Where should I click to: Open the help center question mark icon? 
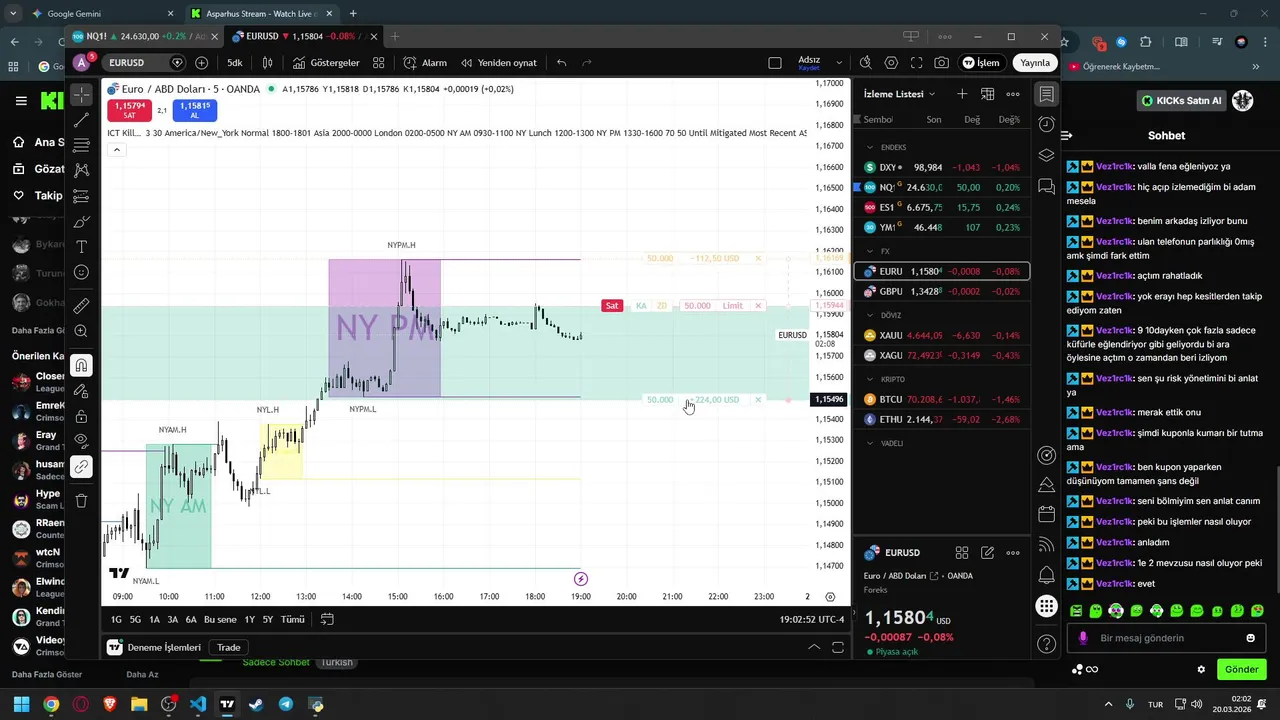1046,644
